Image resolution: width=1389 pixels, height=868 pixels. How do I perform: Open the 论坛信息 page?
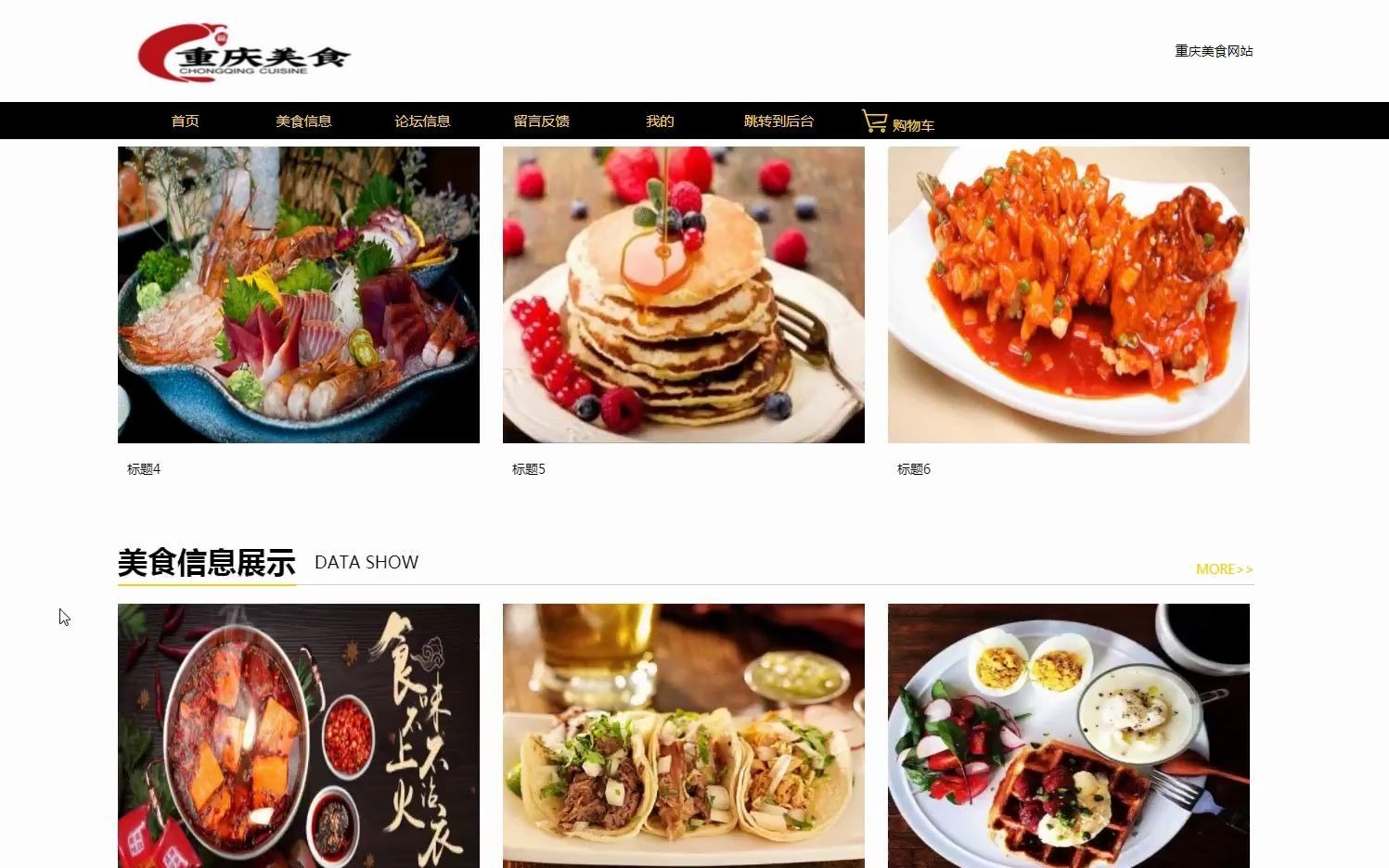click(x=422, y=121)
